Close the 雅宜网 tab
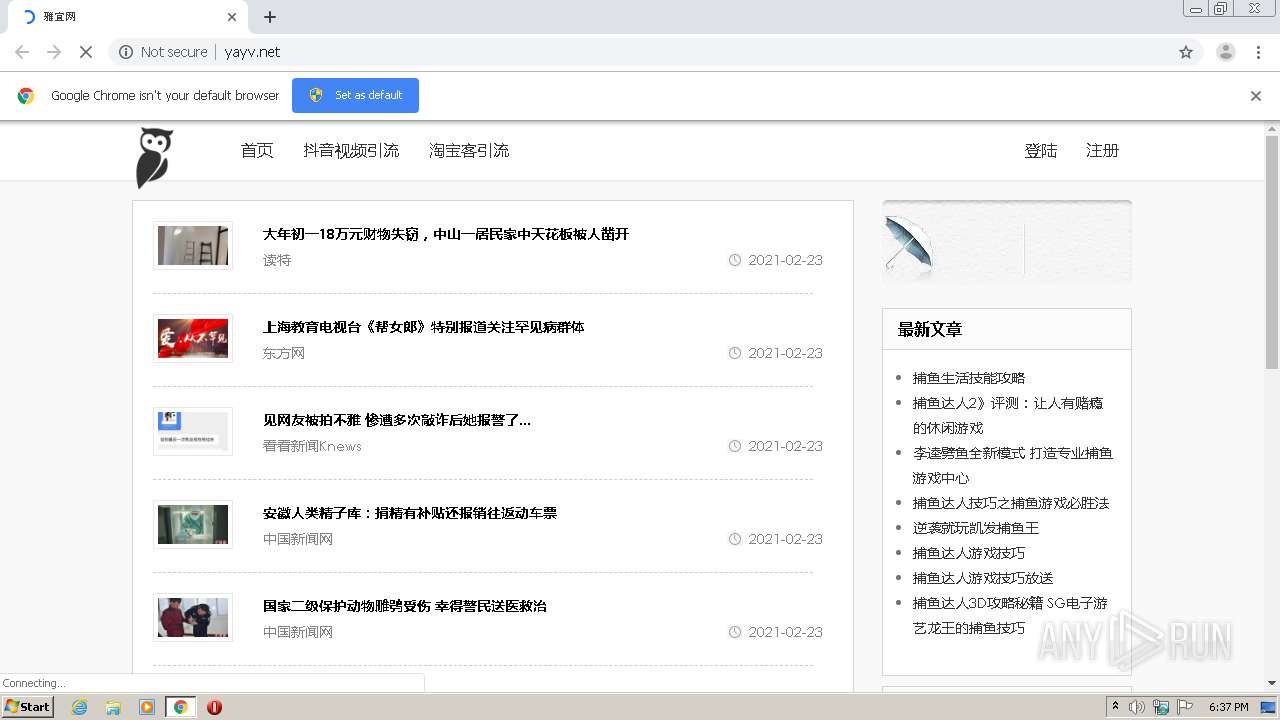 coord(232,17)
